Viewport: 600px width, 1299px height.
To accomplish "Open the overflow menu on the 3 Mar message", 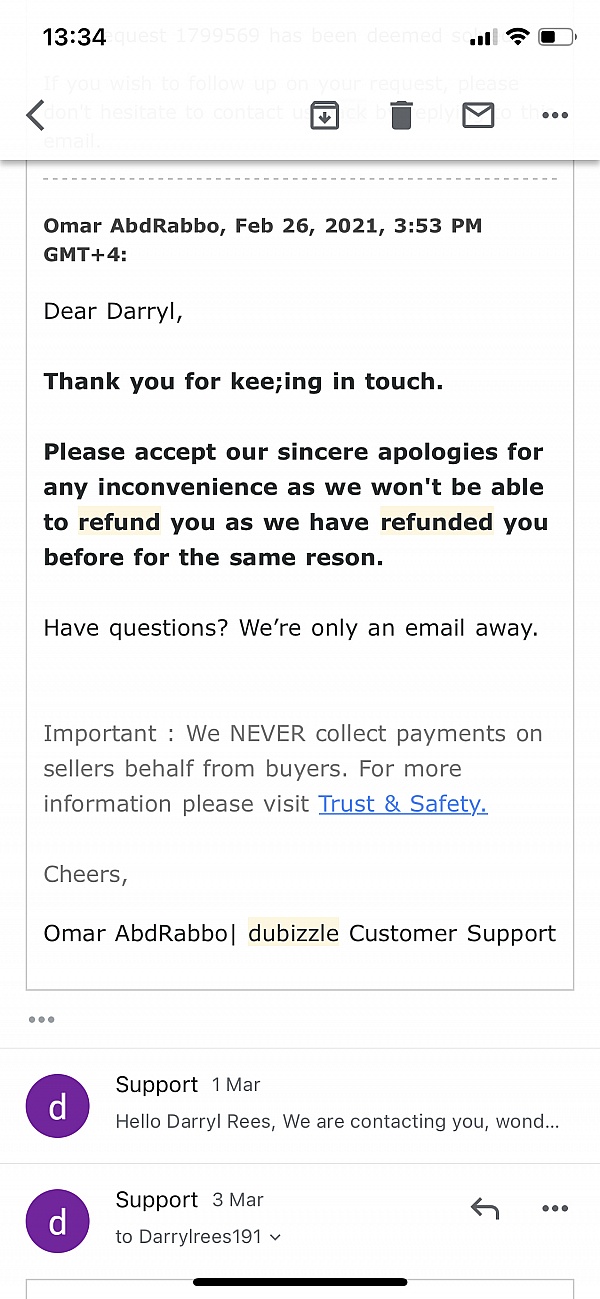I will click(x=555, y=1208).
